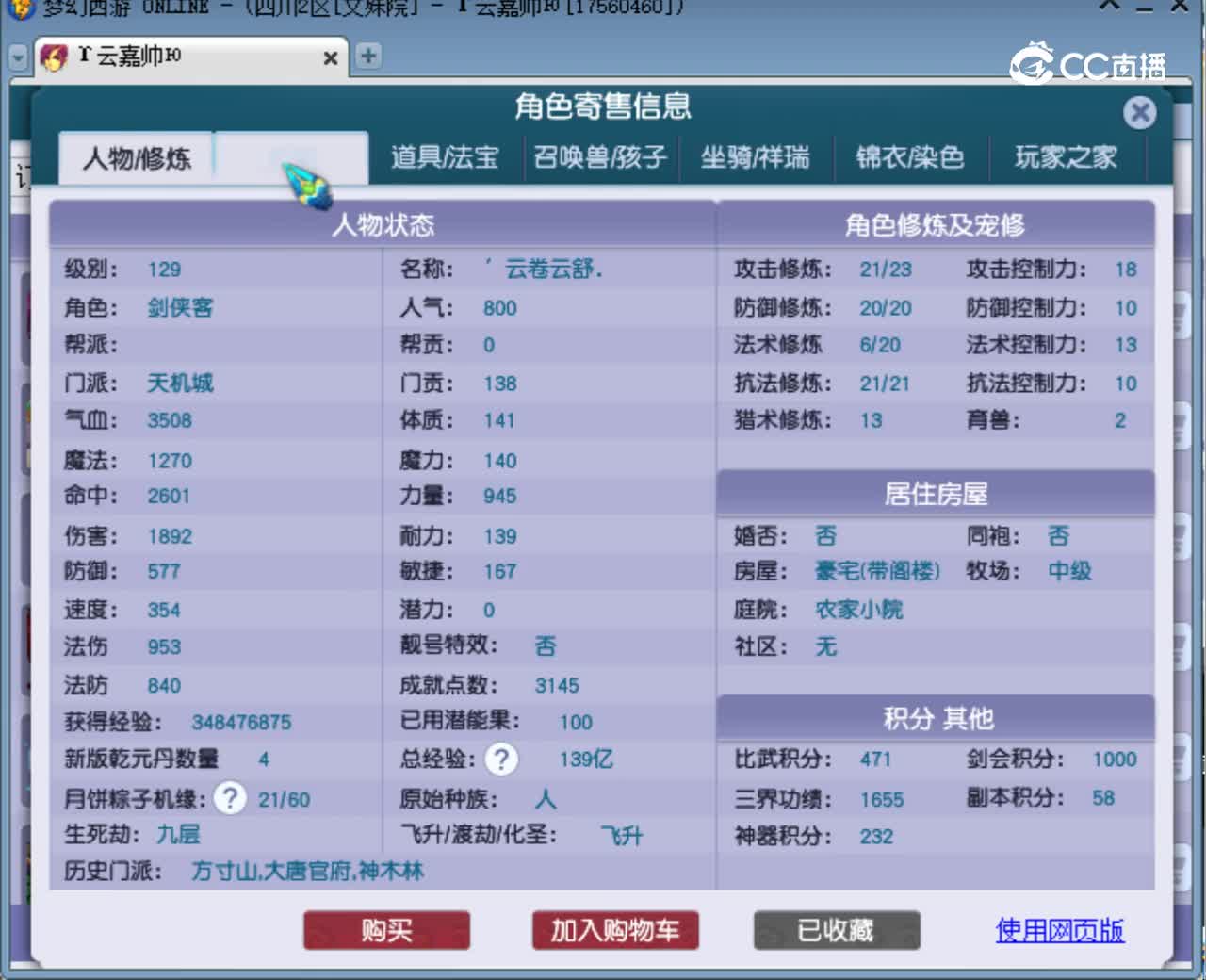Click the 抗法修炼 value 21/21
This screenshot has height=980, width=1206.
coord(885,384)
